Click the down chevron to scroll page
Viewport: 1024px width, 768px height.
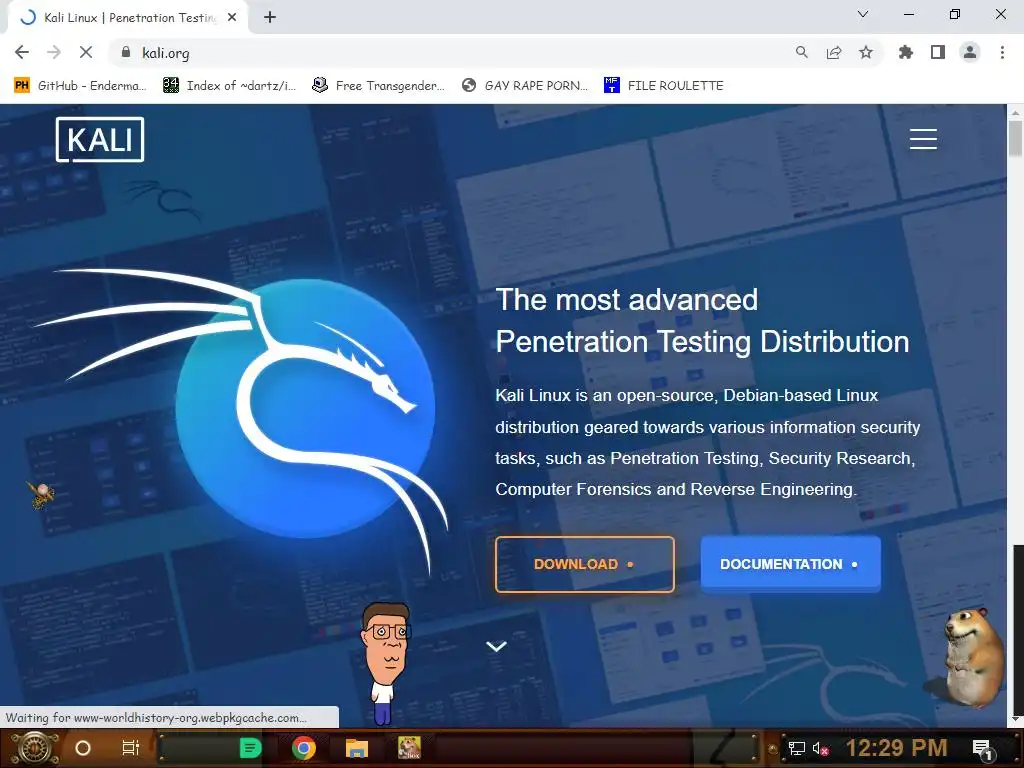496,647
